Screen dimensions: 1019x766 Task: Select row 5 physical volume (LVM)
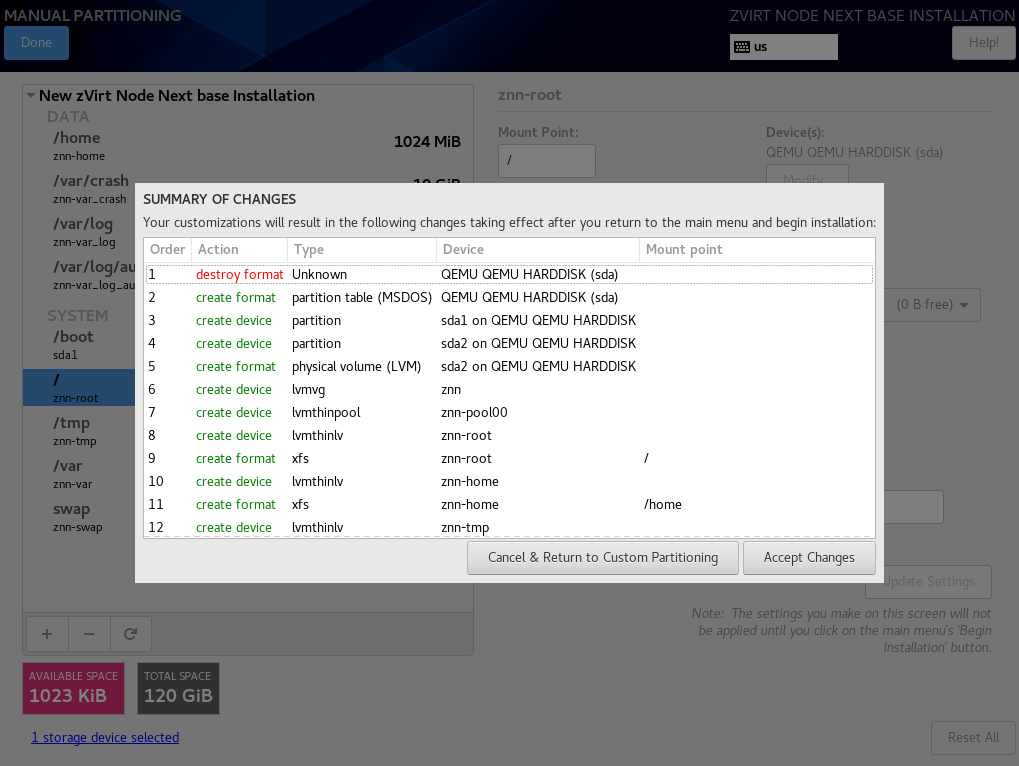click(x=510, y=366)
